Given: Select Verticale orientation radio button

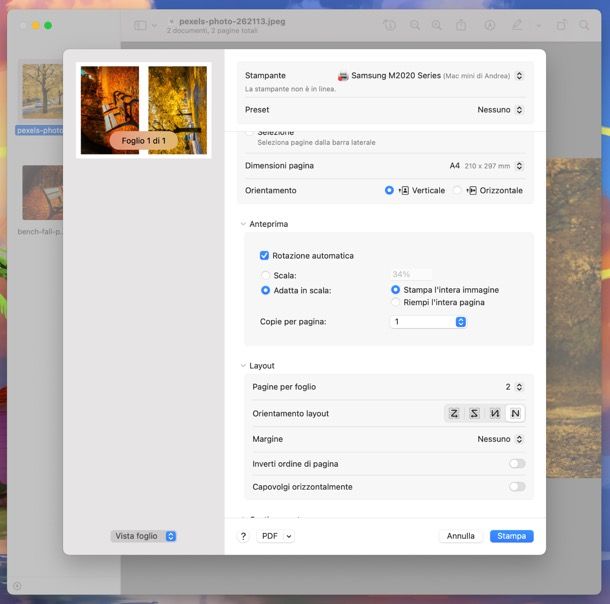Looking at the screenshot, I should click(389, 190).
